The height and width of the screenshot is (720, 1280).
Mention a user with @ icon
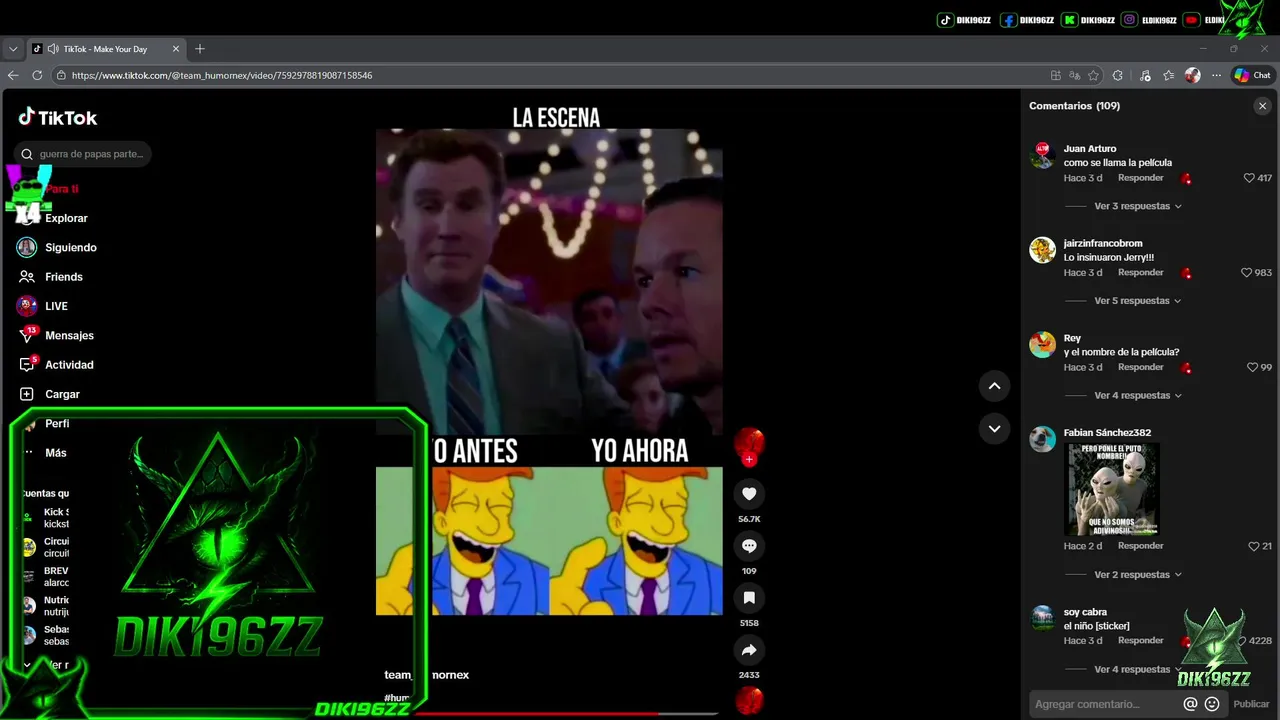click(1190, 704)
